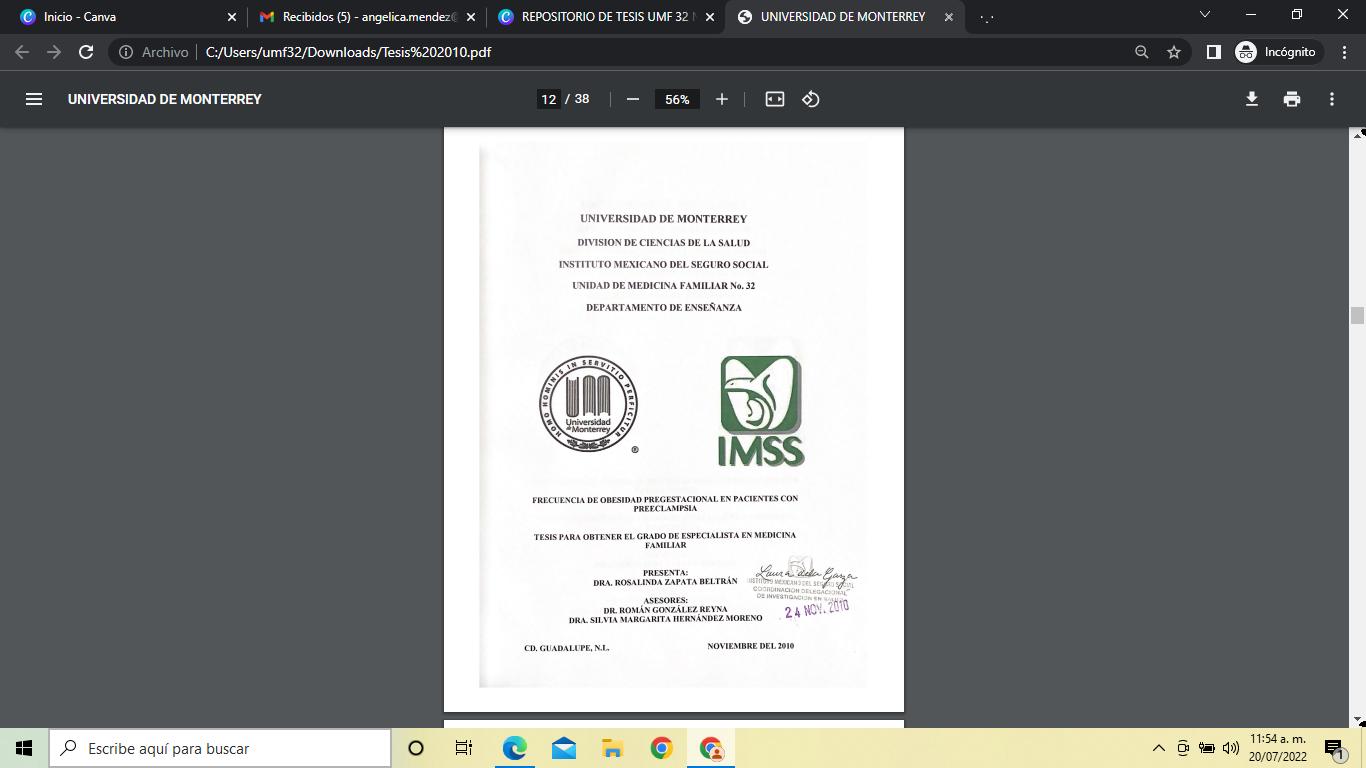
Task: Open File Explorer from taskbar
Action: (x=612, y=748)
